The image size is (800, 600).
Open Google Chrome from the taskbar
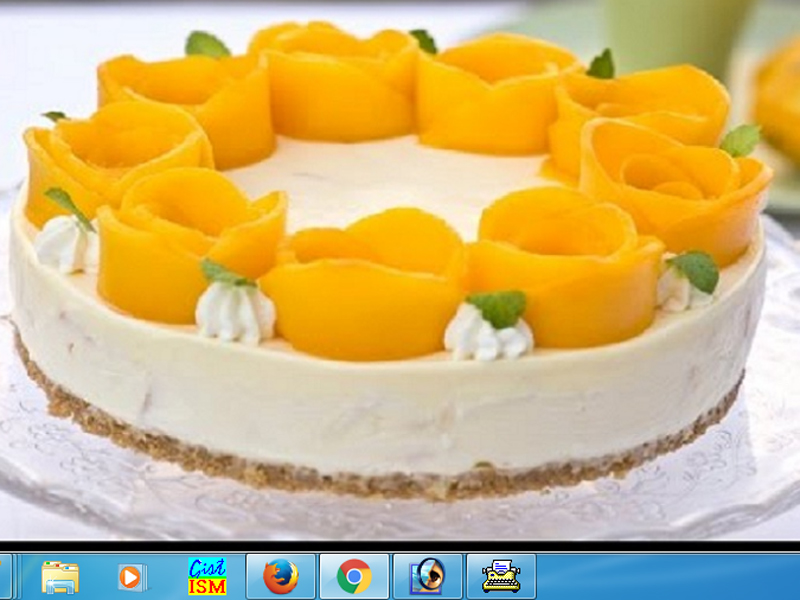click(x=354, y=577)
